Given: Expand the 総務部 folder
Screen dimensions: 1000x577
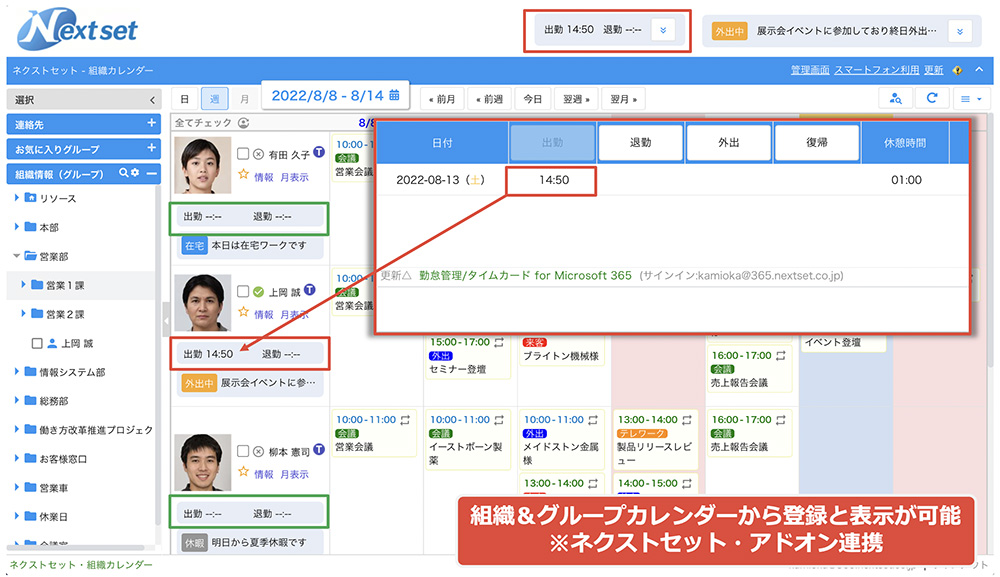Looking at the screenshot, I should pos(17,400).
